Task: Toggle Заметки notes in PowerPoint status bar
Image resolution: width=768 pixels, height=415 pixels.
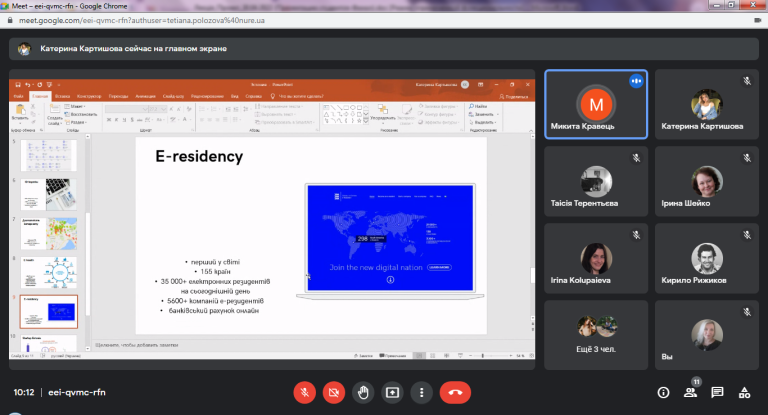Action: pos(363,356)
